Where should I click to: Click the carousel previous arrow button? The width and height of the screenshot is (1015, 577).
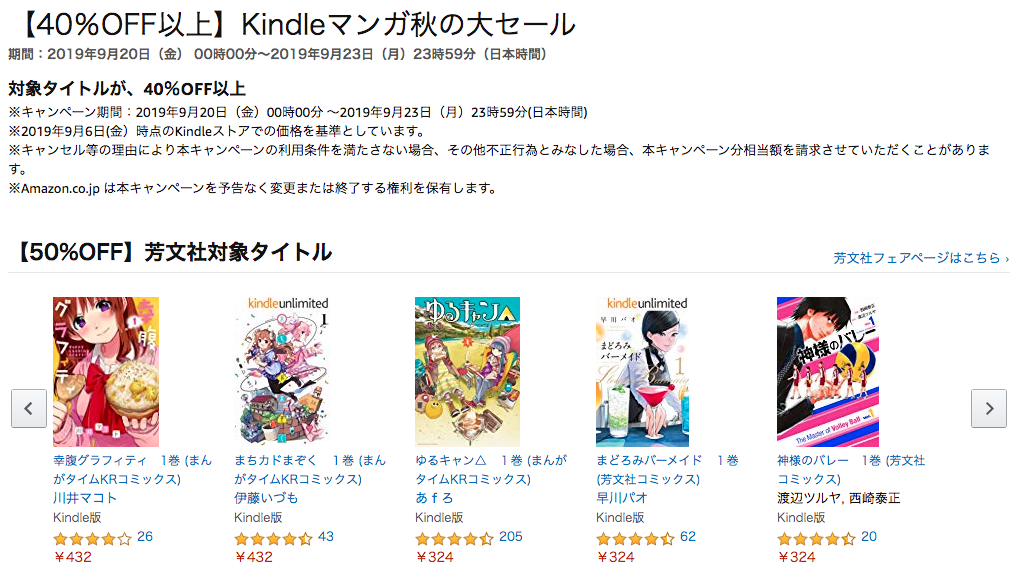(x=28, y=408)
